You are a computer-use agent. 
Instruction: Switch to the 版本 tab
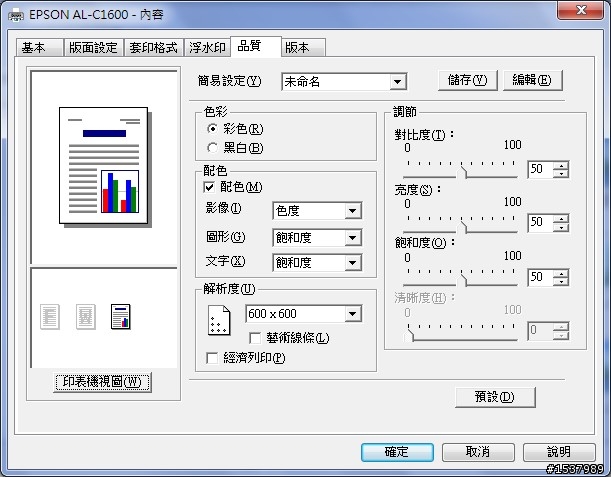(x=303, y=48)
